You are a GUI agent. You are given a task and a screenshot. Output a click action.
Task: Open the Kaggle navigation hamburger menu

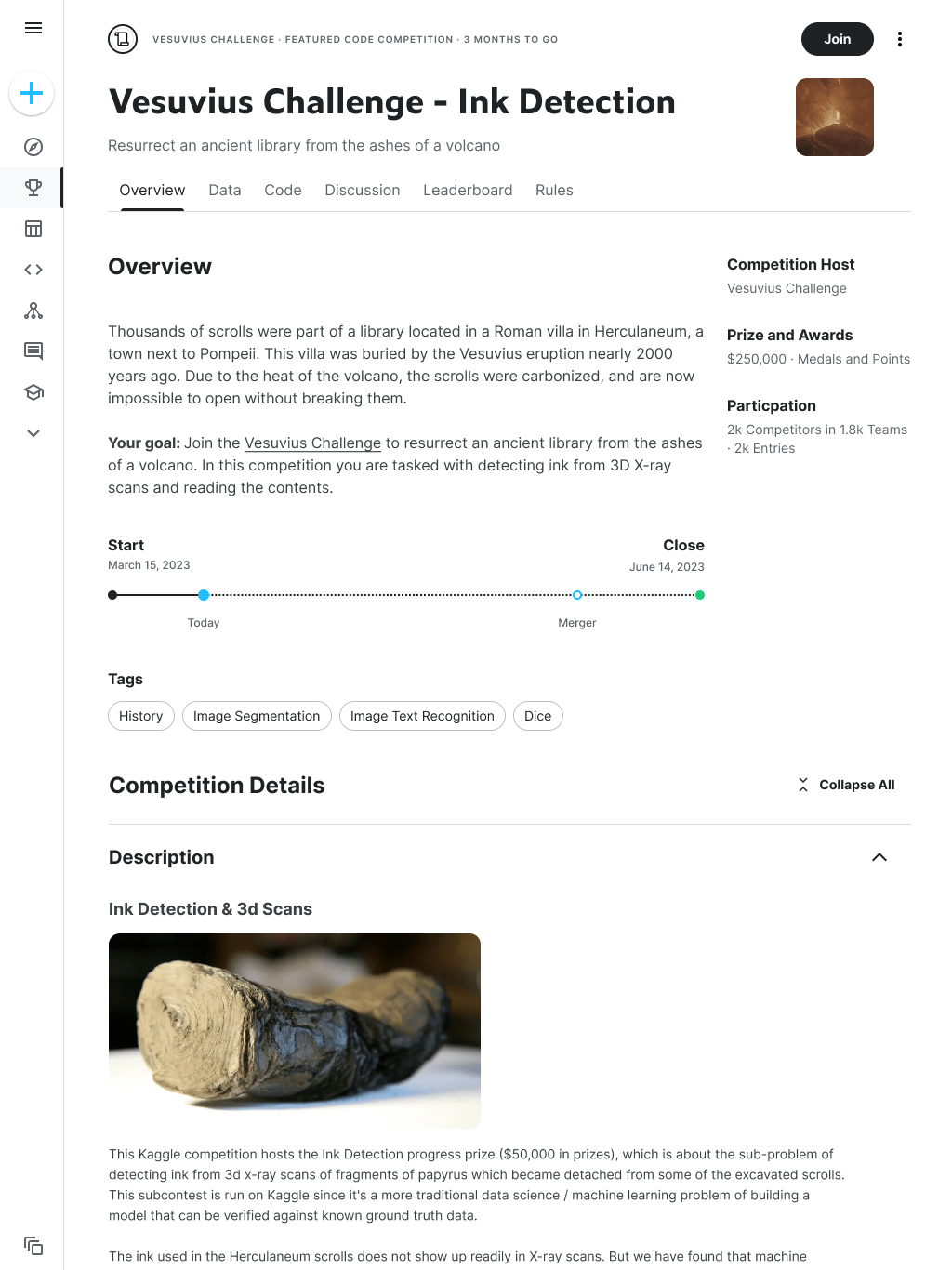(33, 28)
